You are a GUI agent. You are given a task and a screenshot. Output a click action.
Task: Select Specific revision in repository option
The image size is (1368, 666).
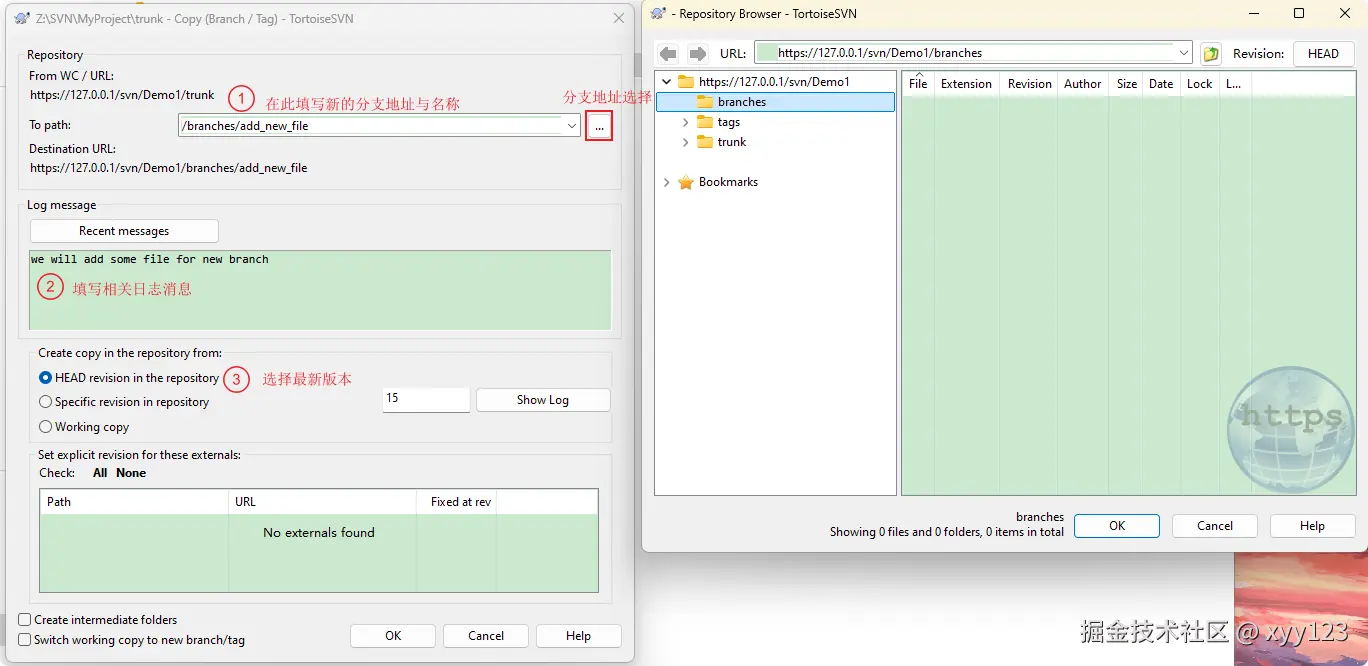click(x=45, y=402)
